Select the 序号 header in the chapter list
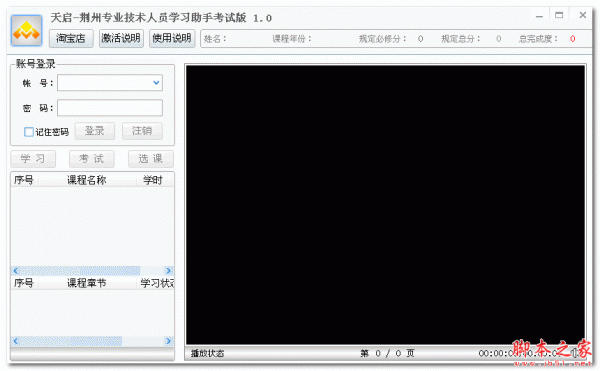Screen dimensions: 600x371 click(x=24, y=283)
